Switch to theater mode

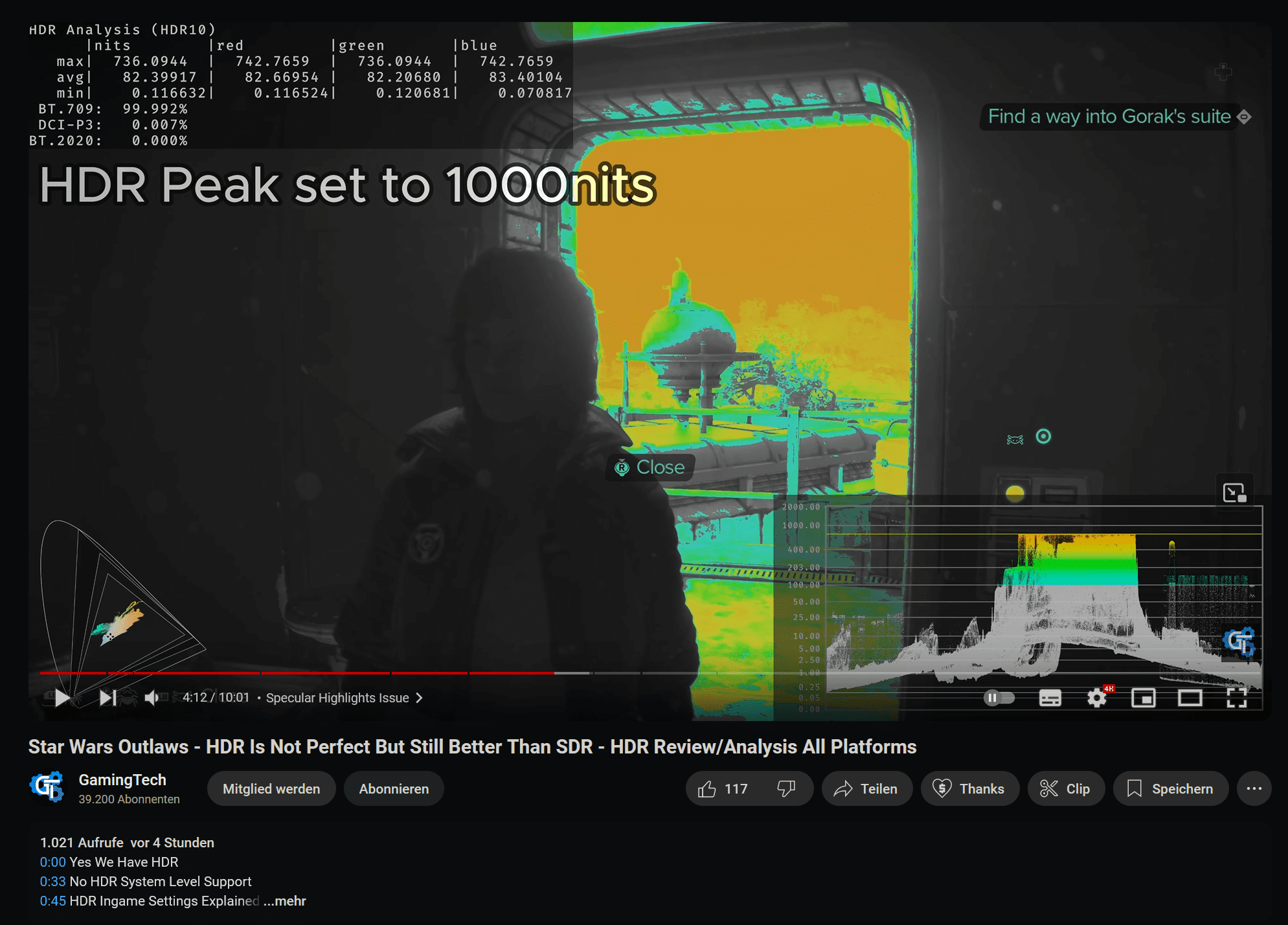(1190, 698)
